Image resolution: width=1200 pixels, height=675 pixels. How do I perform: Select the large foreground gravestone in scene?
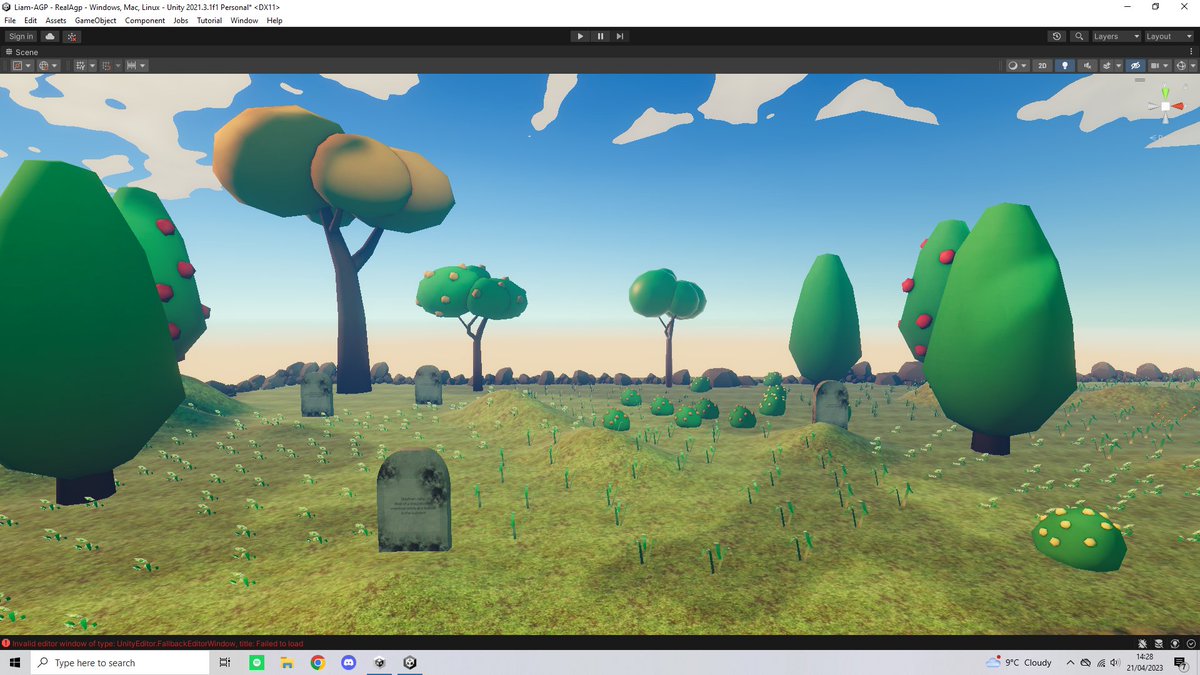coord(414,500)
